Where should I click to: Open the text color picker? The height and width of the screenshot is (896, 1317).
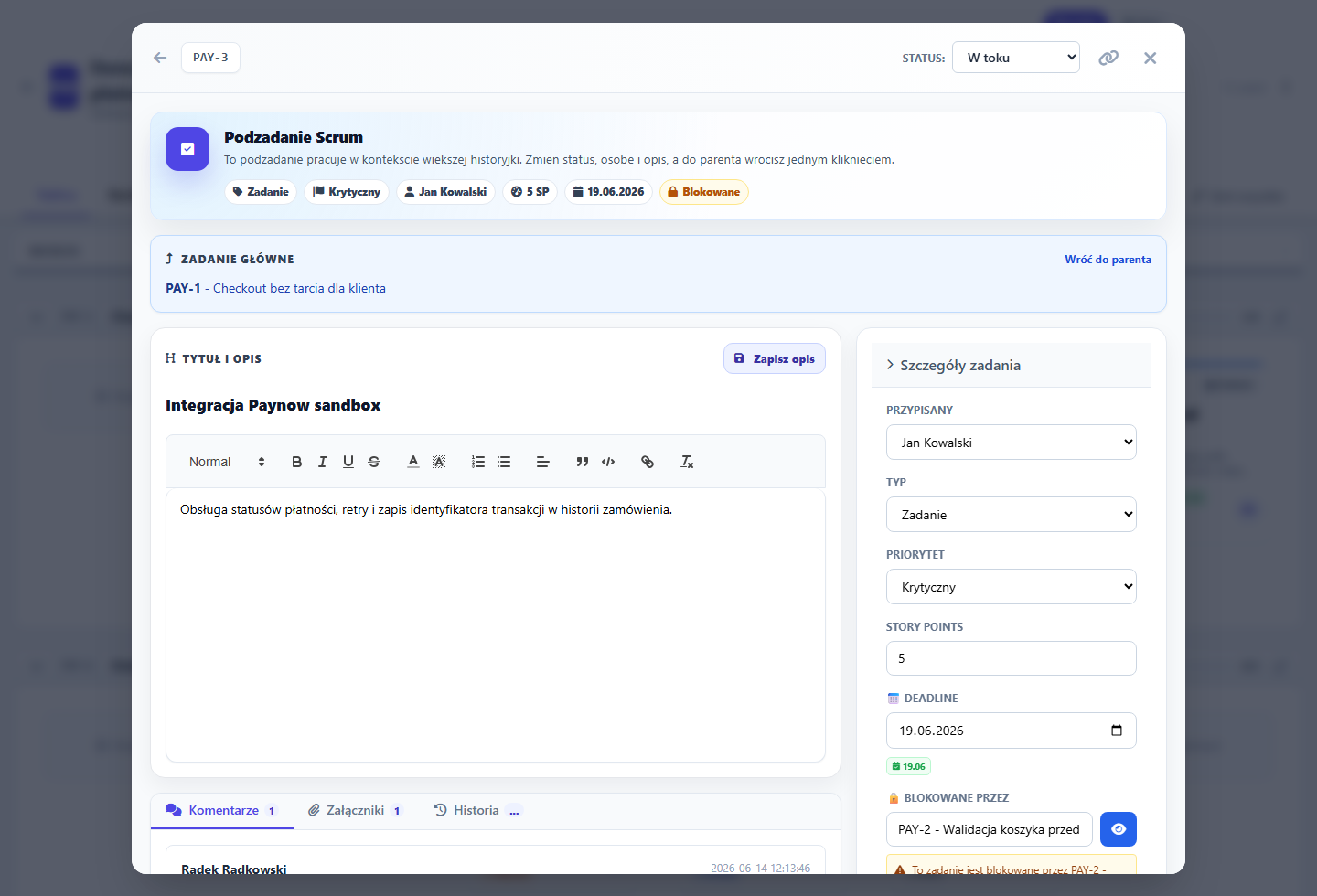click(413, 462)
